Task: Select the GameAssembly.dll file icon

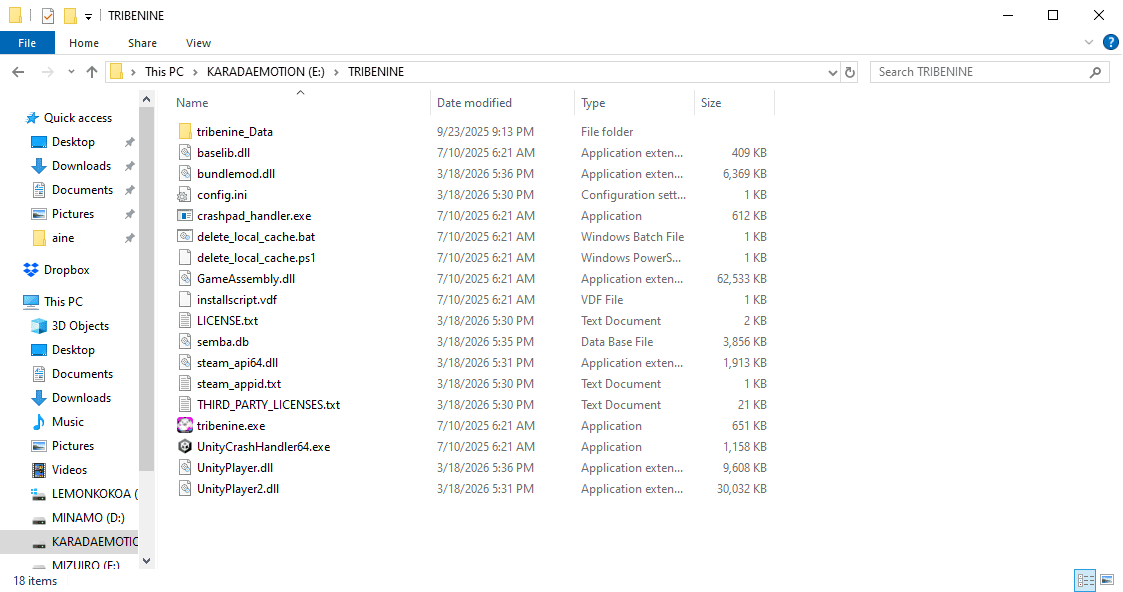Action: pos(185,278)
